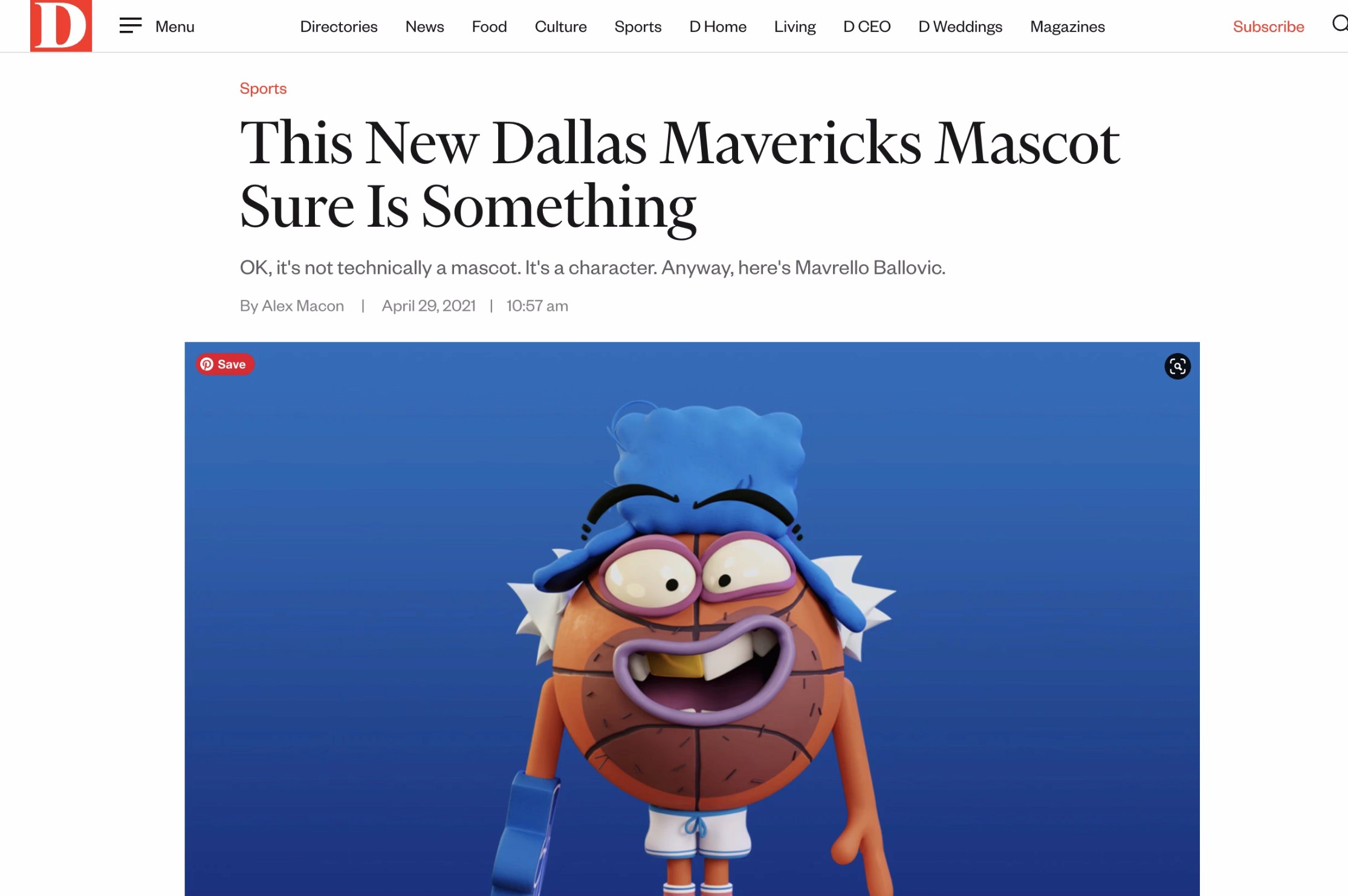Open the Living section
Image resolution: width=1348 pixels, height=896 pixels.
coord(794,27)
